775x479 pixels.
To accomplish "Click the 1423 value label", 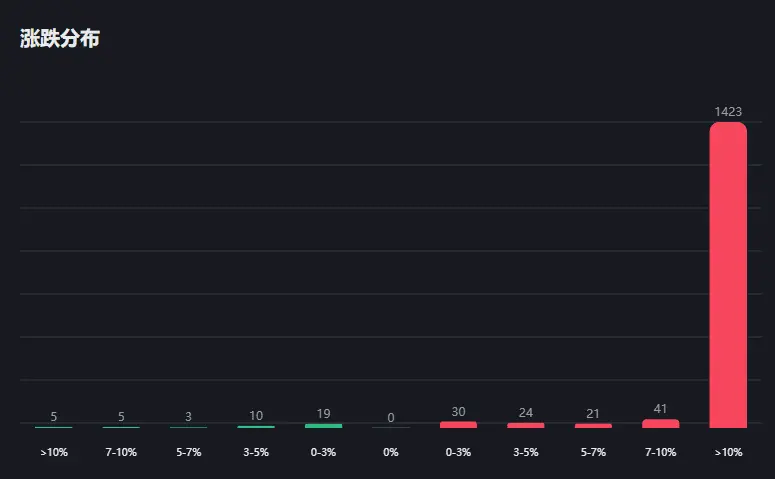I will 728,111.
